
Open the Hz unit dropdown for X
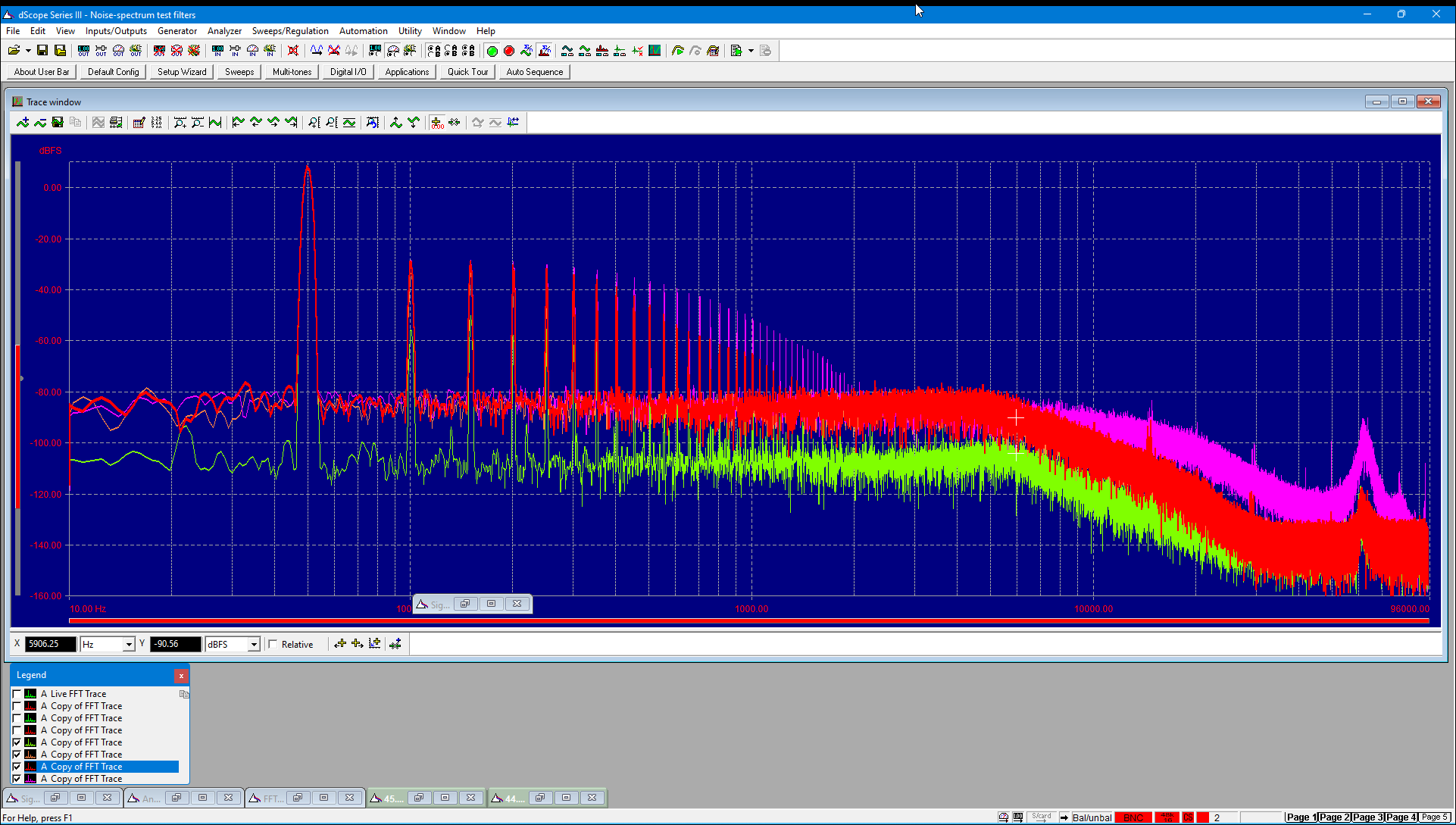[x=129, y=644]
